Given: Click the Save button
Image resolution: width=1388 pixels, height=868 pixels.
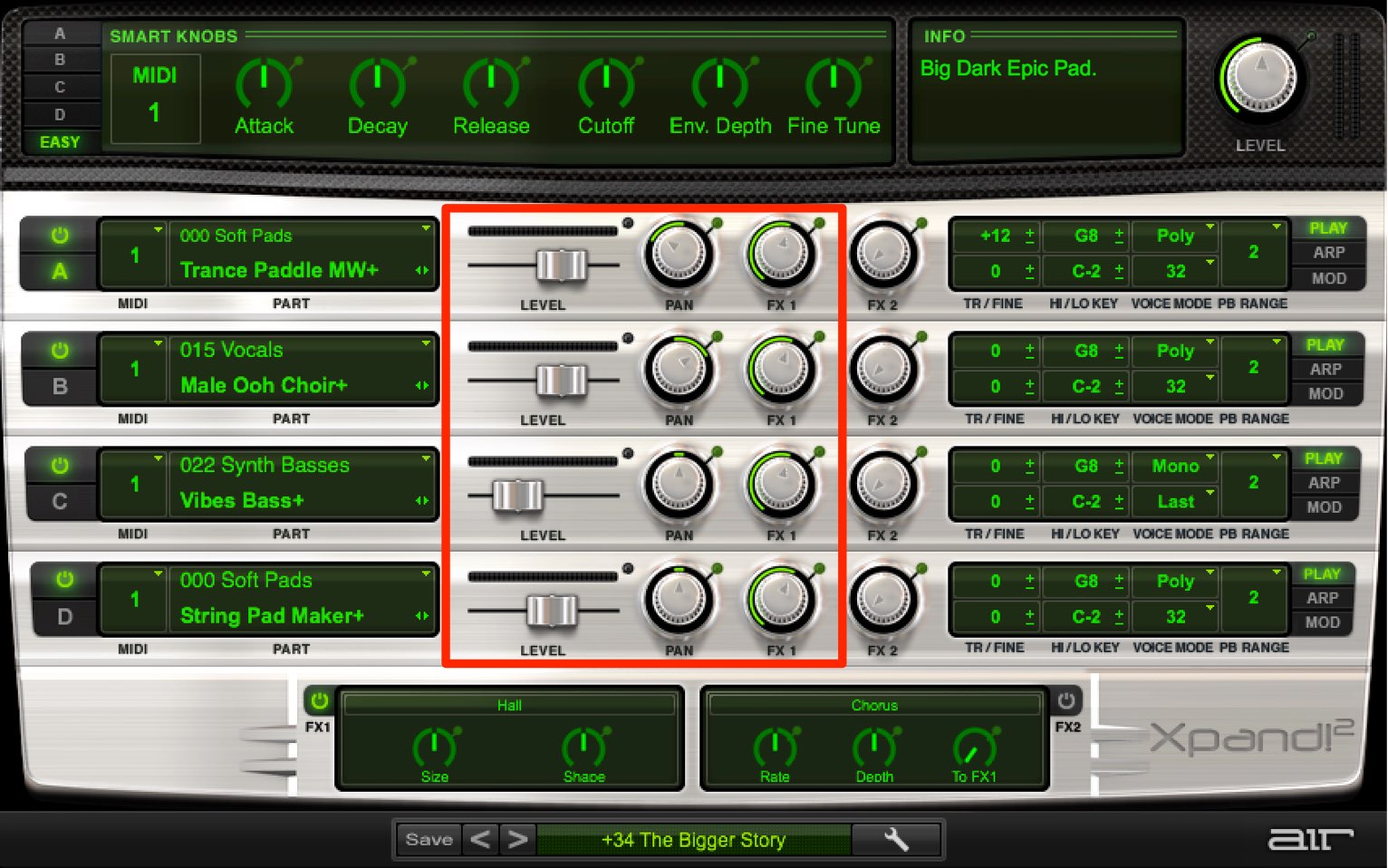Looking at the screenshot, I should tap(429, 840).
